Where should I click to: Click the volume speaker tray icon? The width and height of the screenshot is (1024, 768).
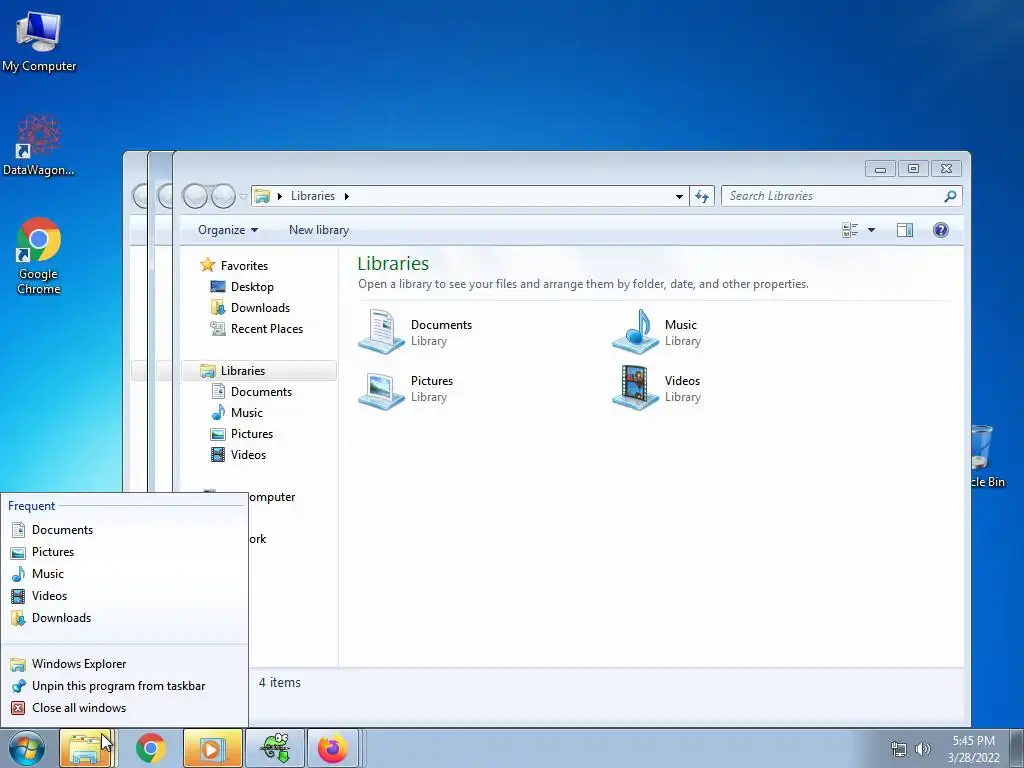coord(922,749)
